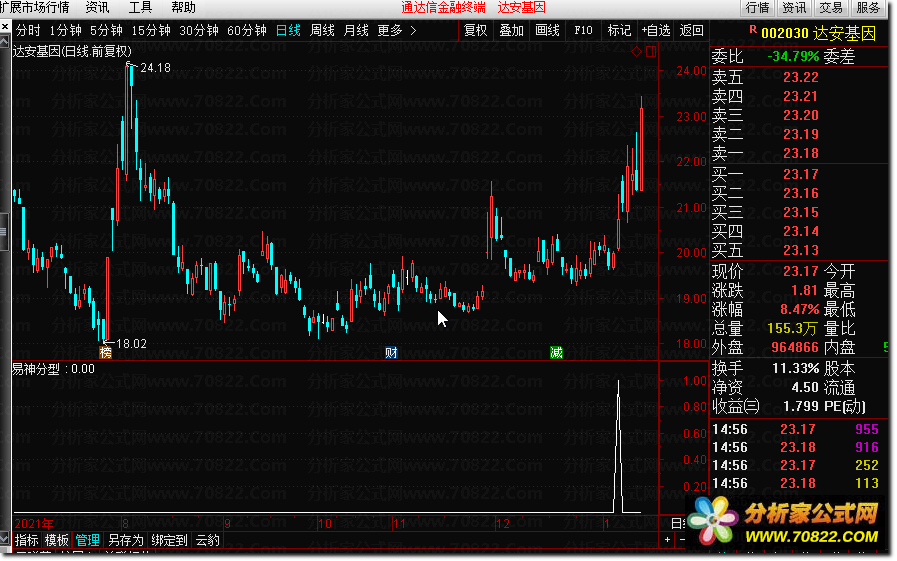Click the 资讯 button at top right
This screenshot has width=897, height=561.
point(794,7)
